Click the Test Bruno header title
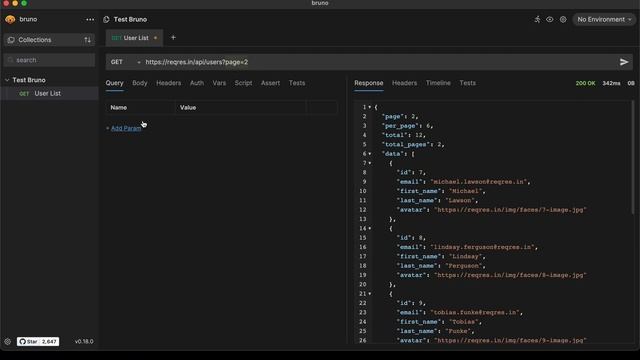This screenshot has width=640, height=360. pyautogui.click(x=130, y=19)
